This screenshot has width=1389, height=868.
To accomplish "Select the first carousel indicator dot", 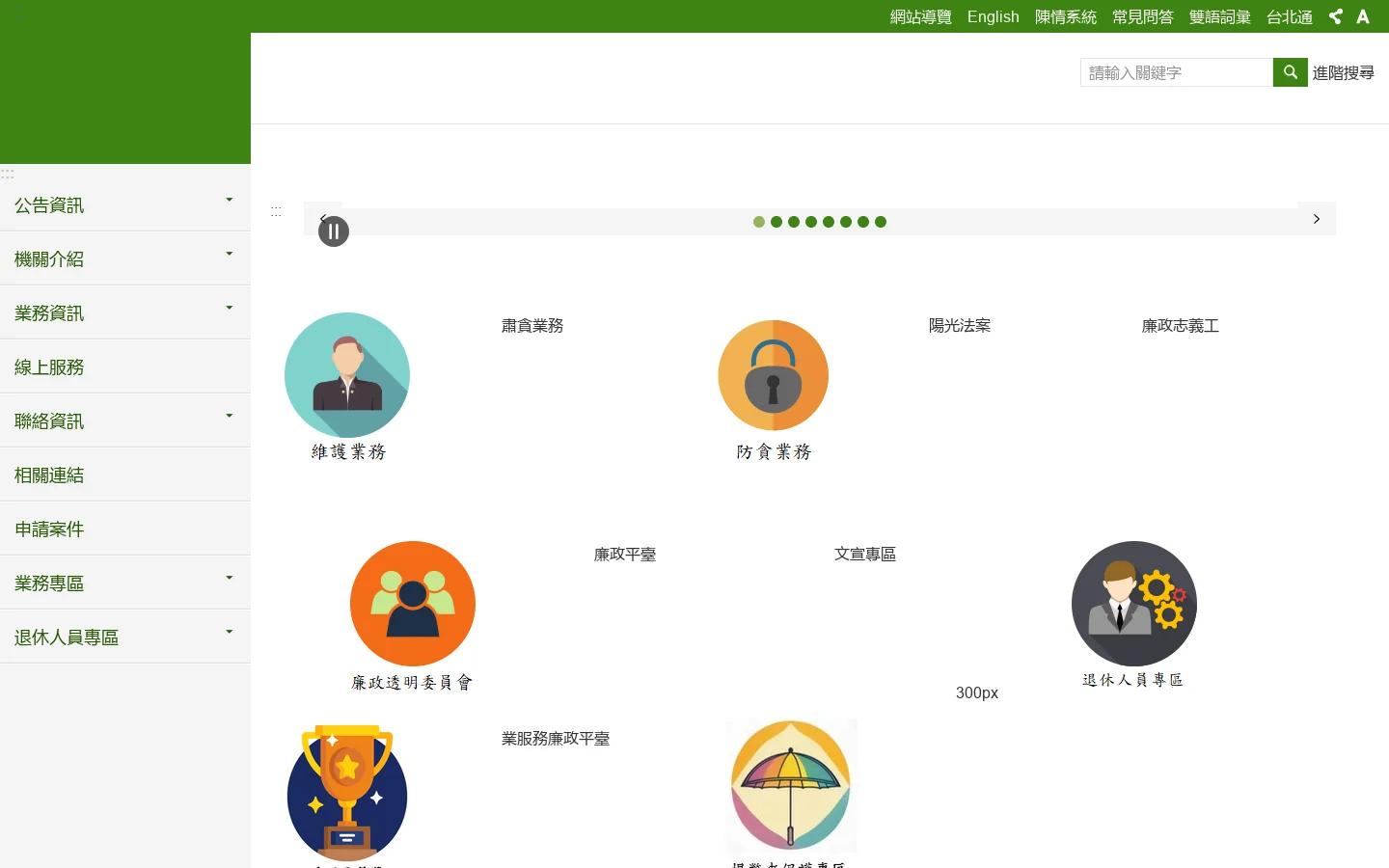I will 759,222.
